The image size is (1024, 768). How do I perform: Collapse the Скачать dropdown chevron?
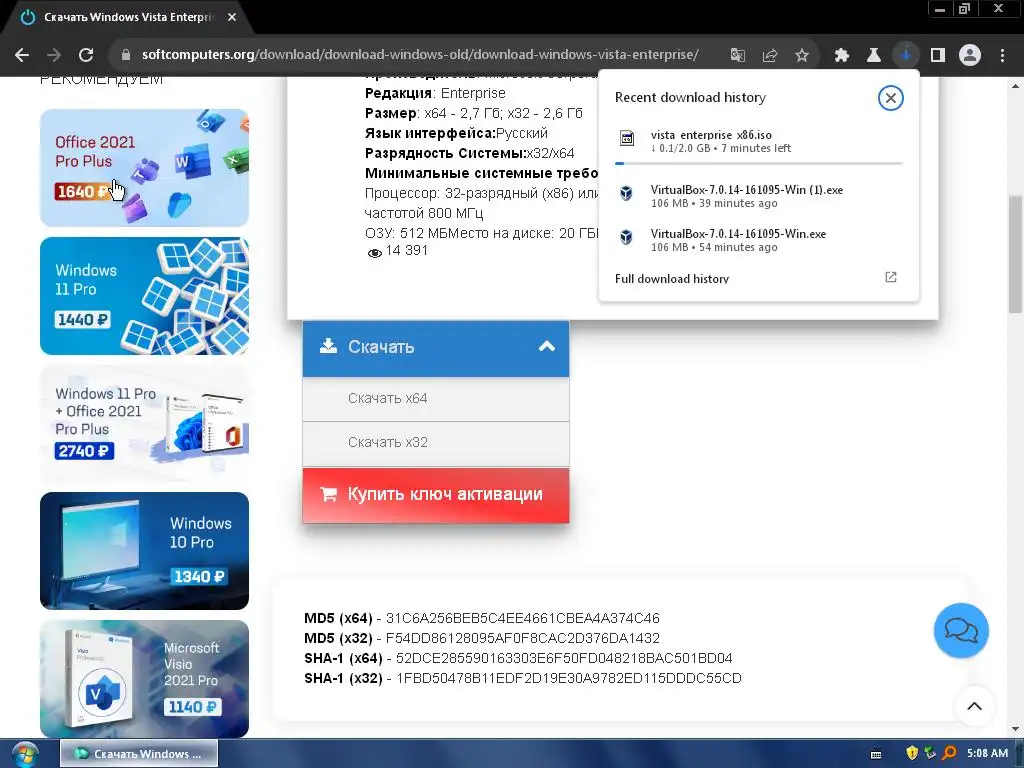(x=547, y=347)
